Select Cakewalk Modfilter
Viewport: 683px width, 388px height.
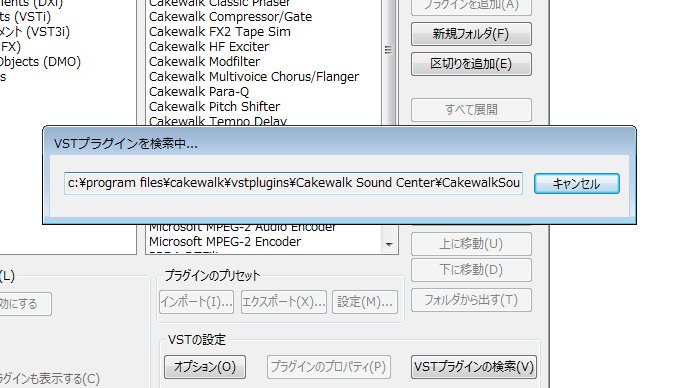pos(204,62)
